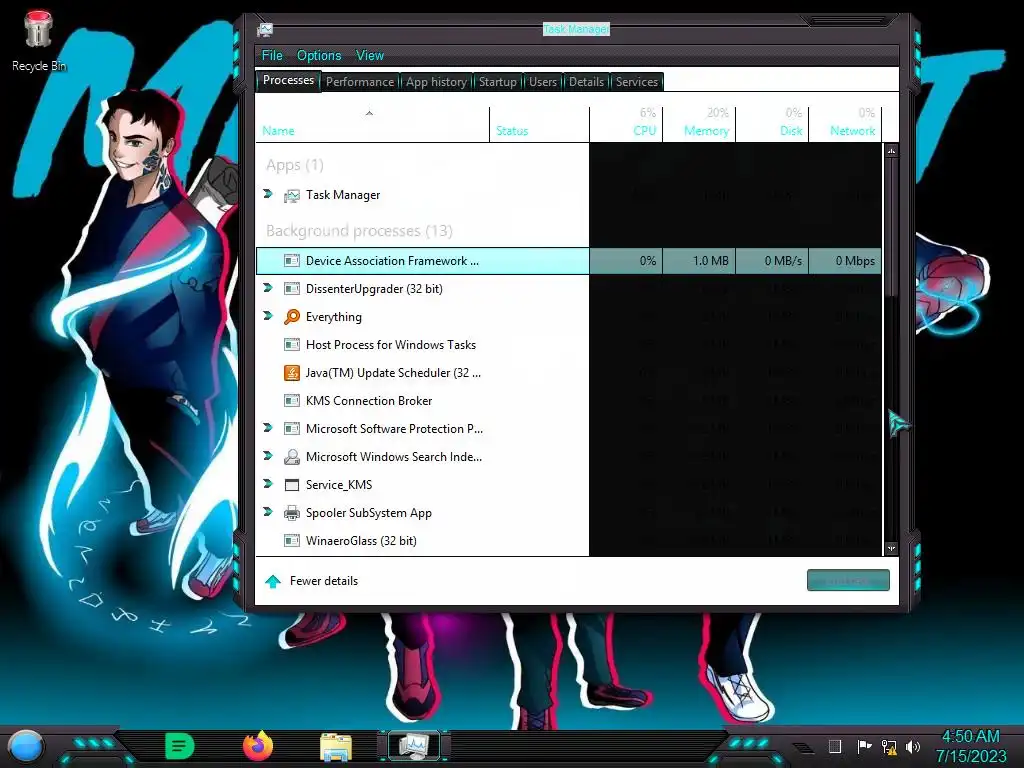The width and height of the screenshot is (1024, 768).
Task: Click the process list scroll down arrow
Action: [x=891, y=549]
